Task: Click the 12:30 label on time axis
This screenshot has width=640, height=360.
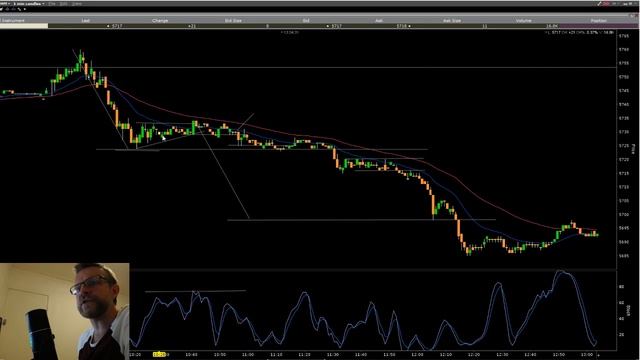Action: (x=502, y=355)
